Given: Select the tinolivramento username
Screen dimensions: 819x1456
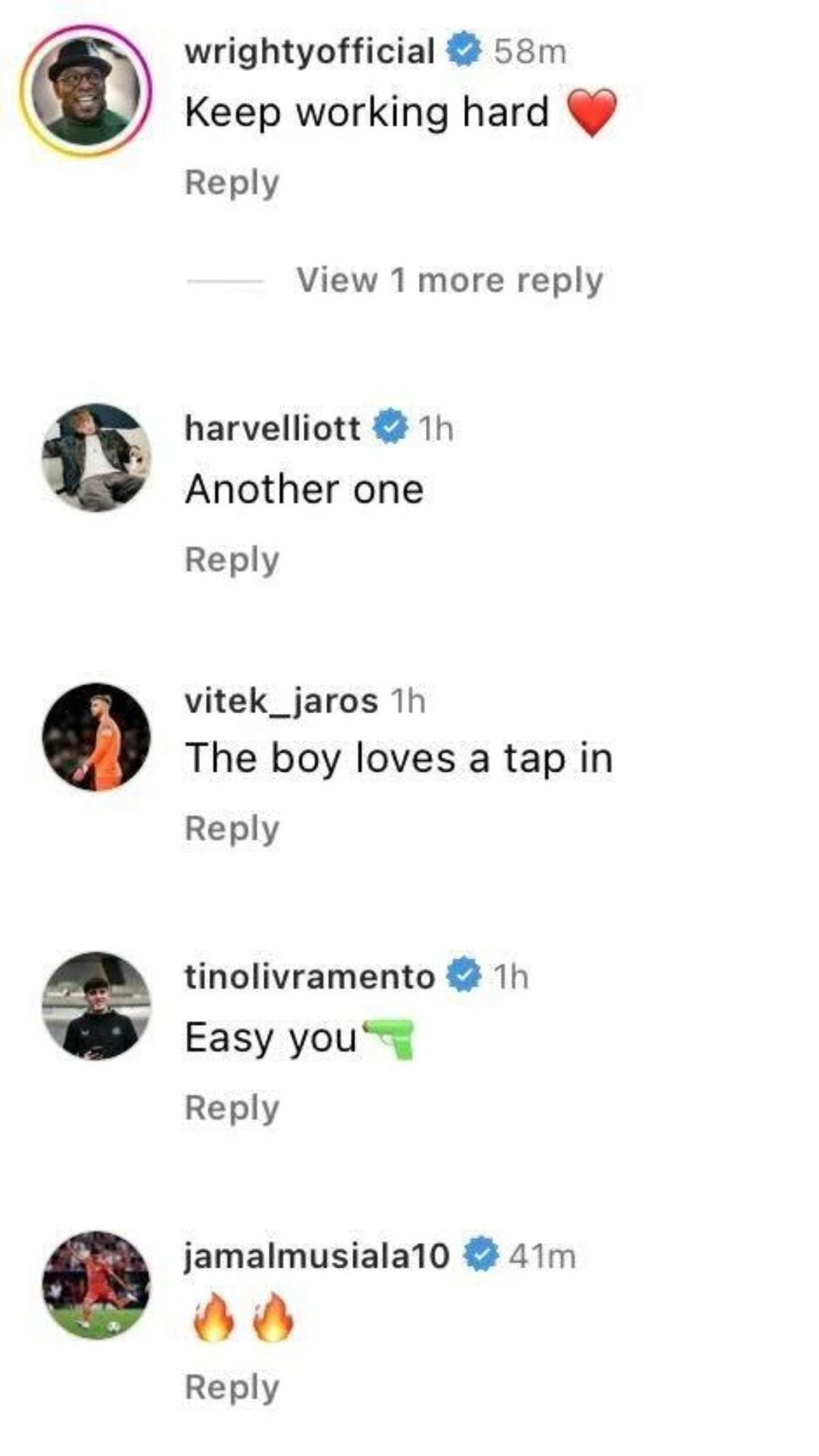Looking at the screenshot, I should tap(309, 976).
